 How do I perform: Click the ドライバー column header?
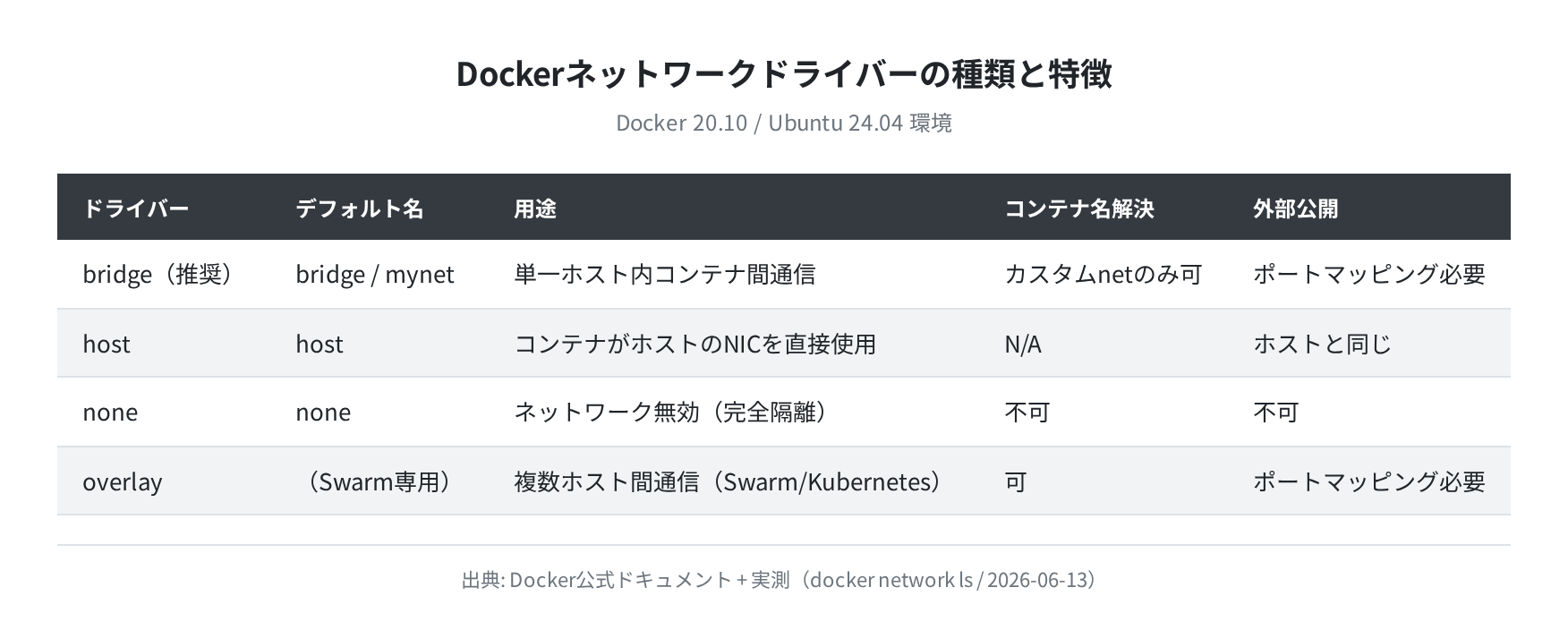[x=136, y=209]
